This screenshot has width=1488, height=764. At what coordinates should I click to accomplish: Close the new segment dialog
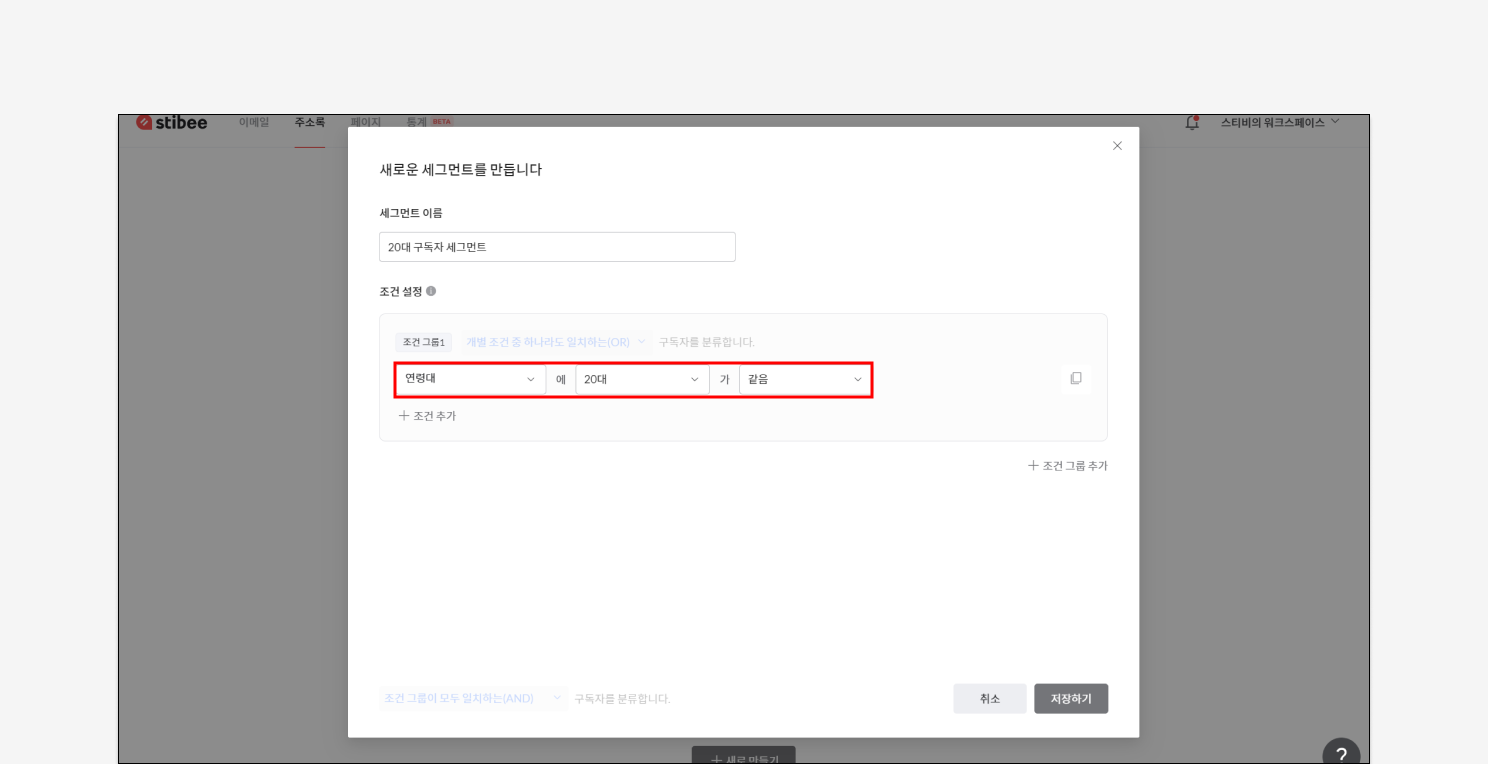(x=1117, y=146)
